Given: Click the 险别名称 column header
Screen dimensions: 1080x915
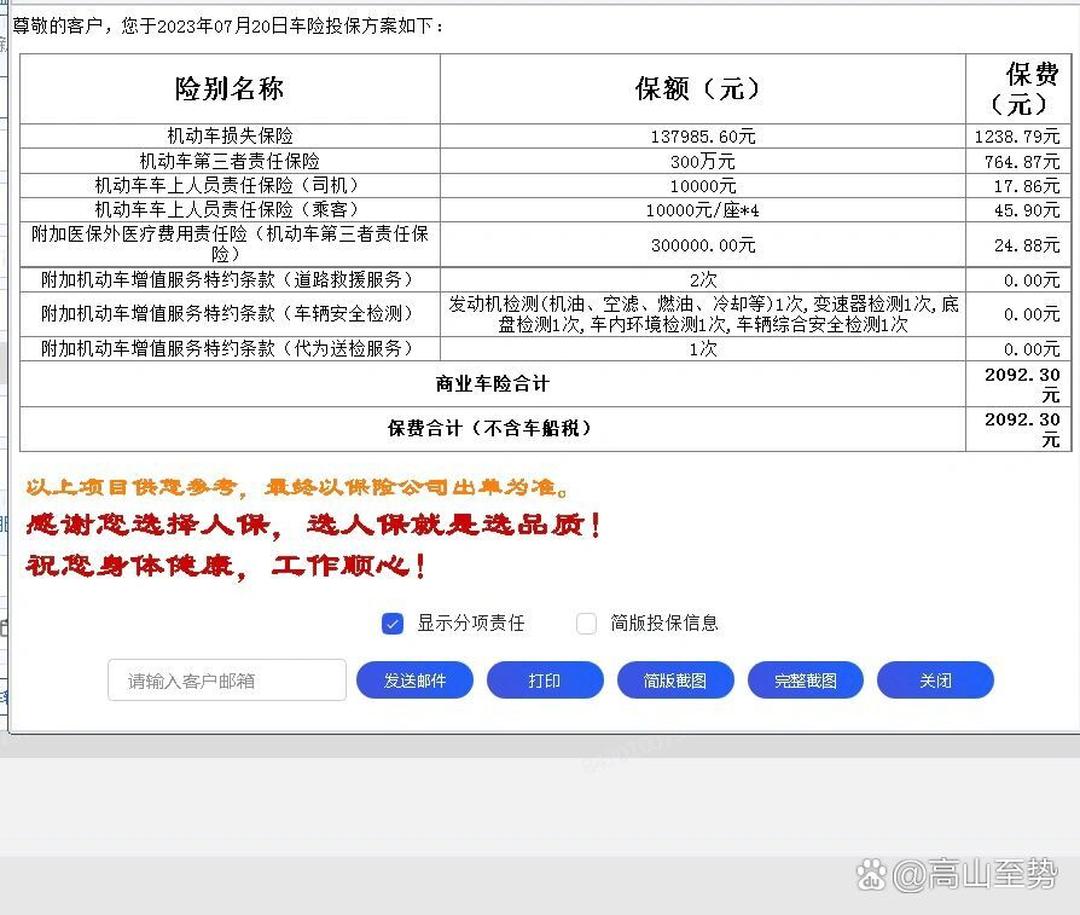Looking at the screenshot, I should [228, 89].
